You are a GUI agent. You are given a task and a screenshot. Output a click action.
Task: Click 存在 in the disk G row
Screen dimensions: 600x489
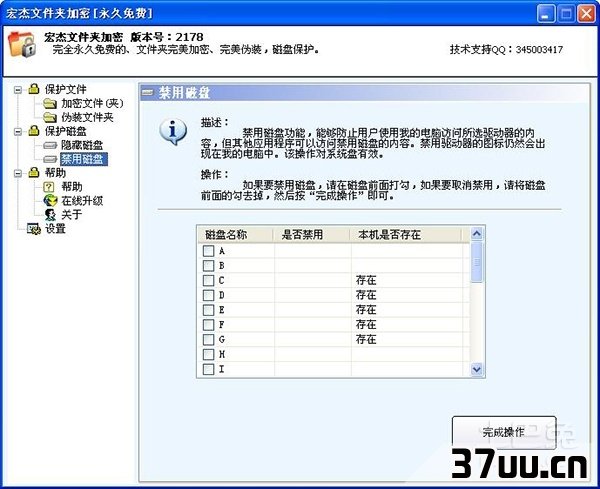[x=366, y=340]
